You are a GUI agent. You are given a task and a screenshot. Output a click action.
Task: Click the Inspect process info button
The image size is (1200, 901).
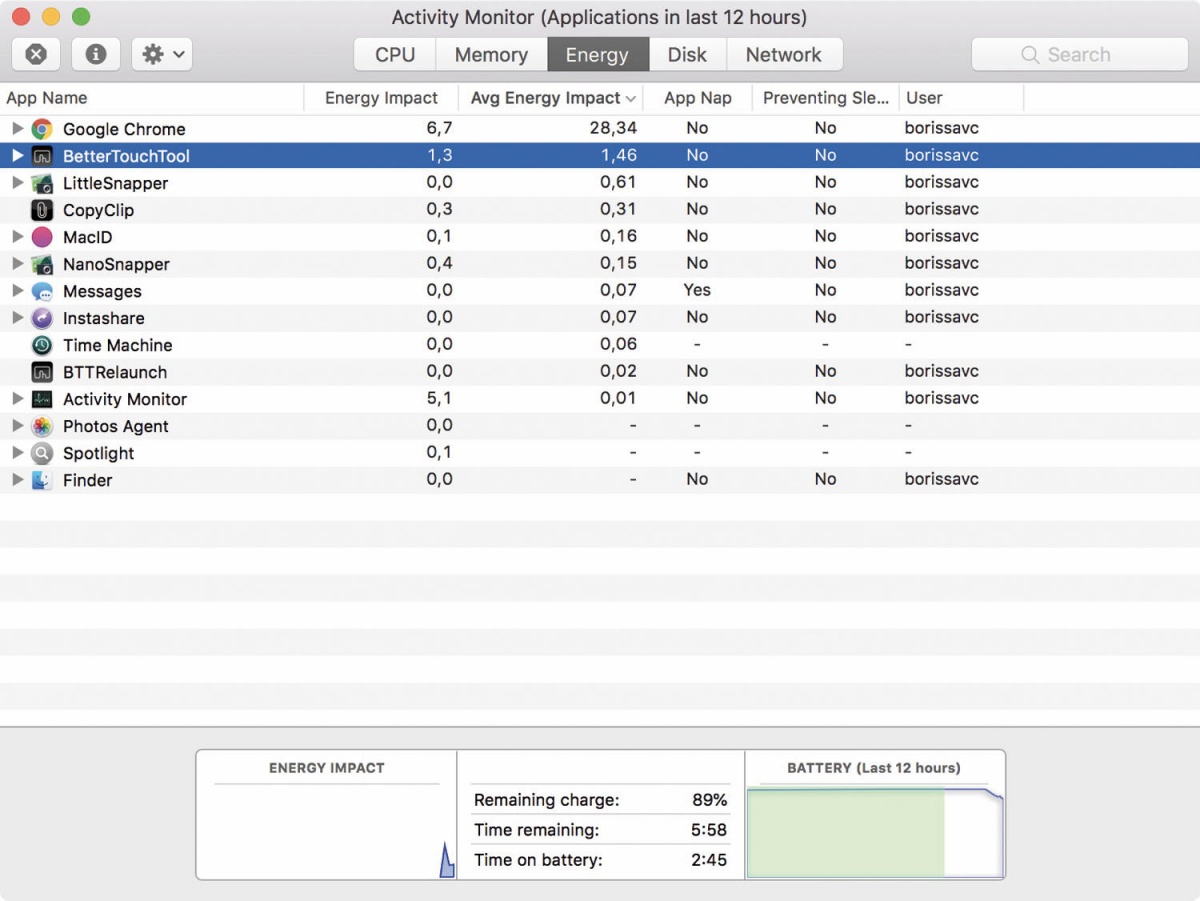(x=96, y=54)
